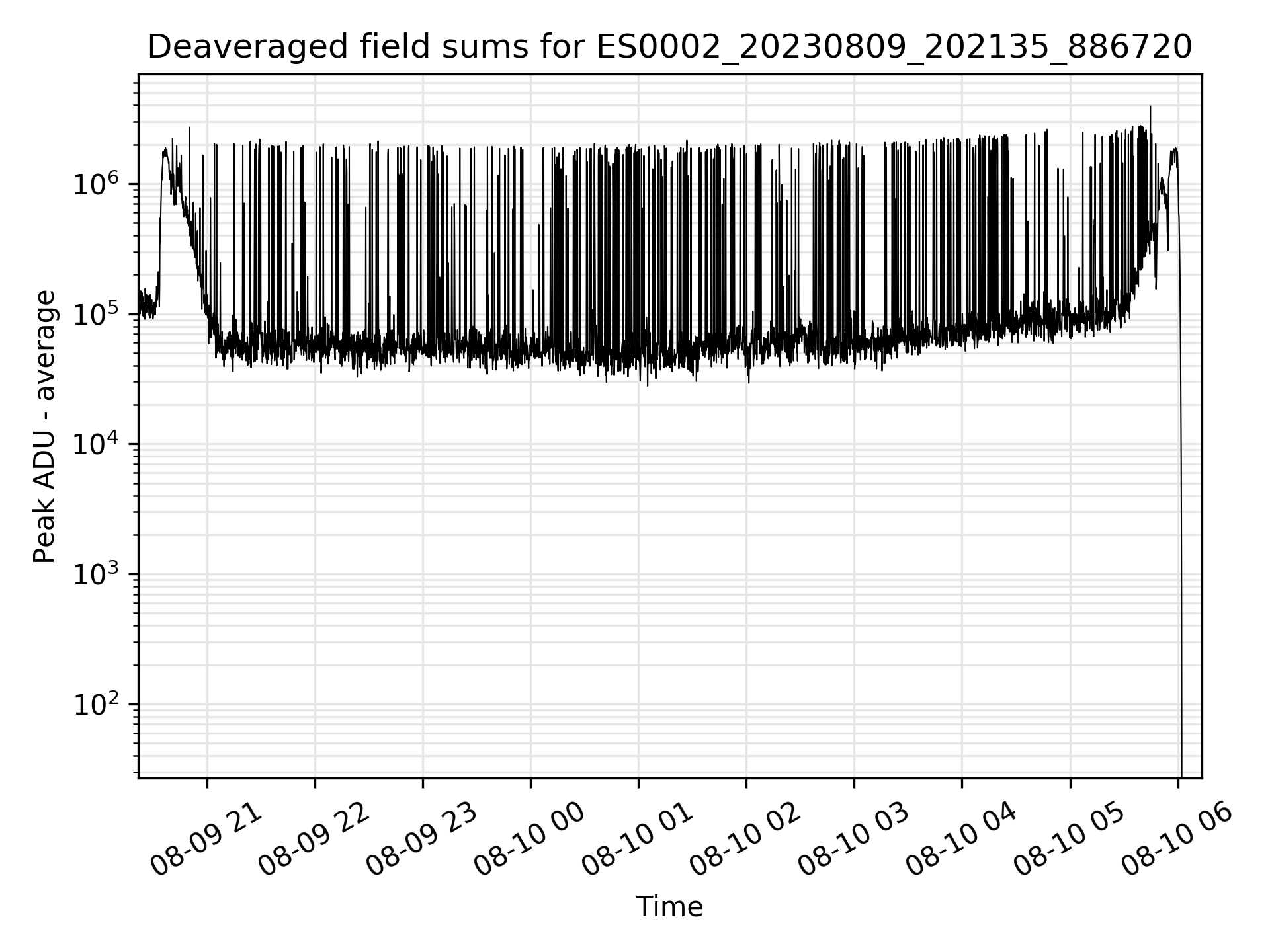Click the x-axis tick label "08-10 01"
This screenshot has width=1270, height=952.
click(638, 838)
